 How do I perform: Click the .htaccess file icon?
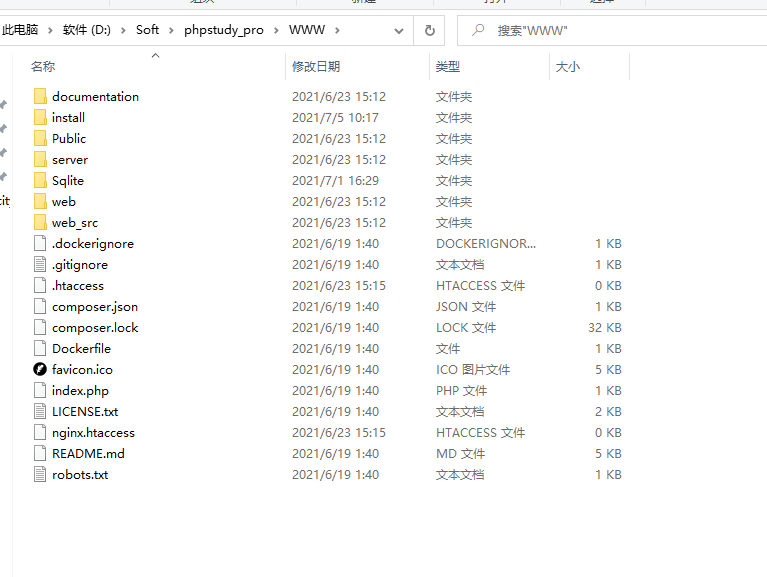[40, 286]
